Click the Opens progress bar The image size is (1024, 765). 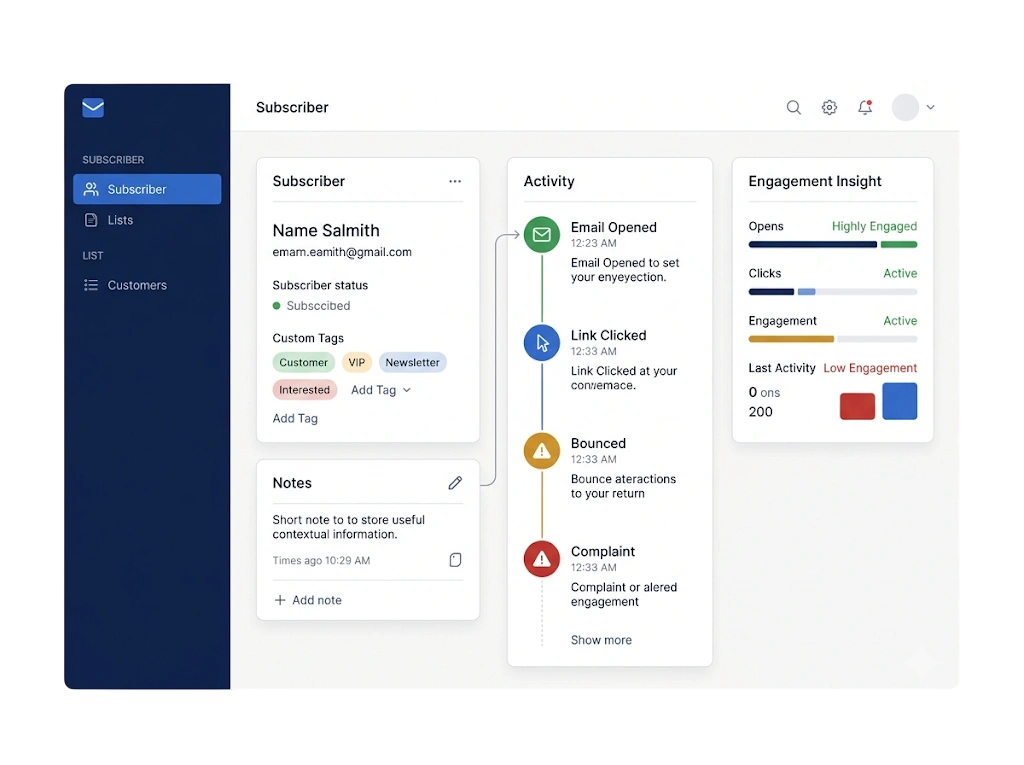pos(833,244)
